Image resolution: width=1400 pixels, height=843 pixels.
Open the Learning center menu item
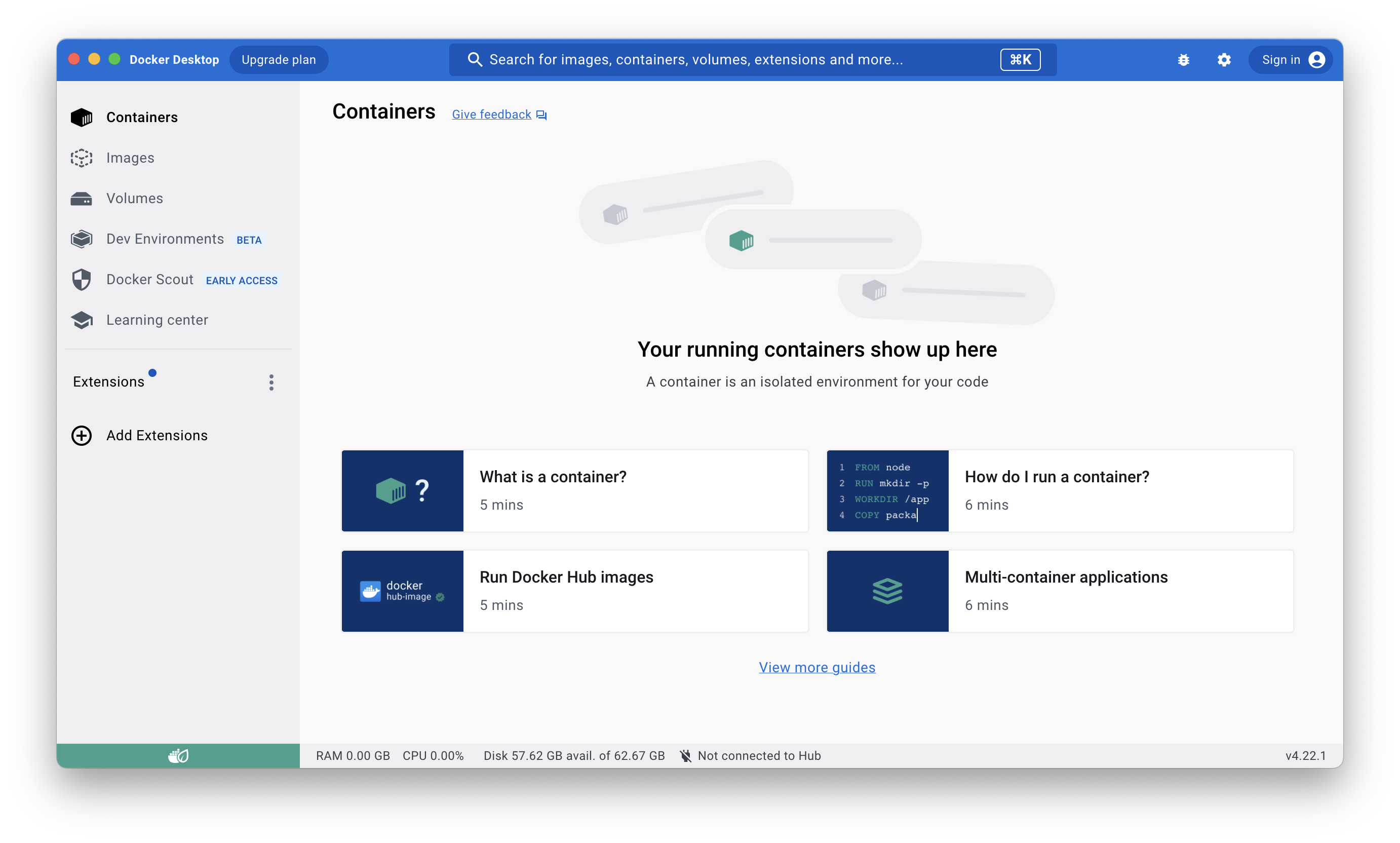coord(157,320)
